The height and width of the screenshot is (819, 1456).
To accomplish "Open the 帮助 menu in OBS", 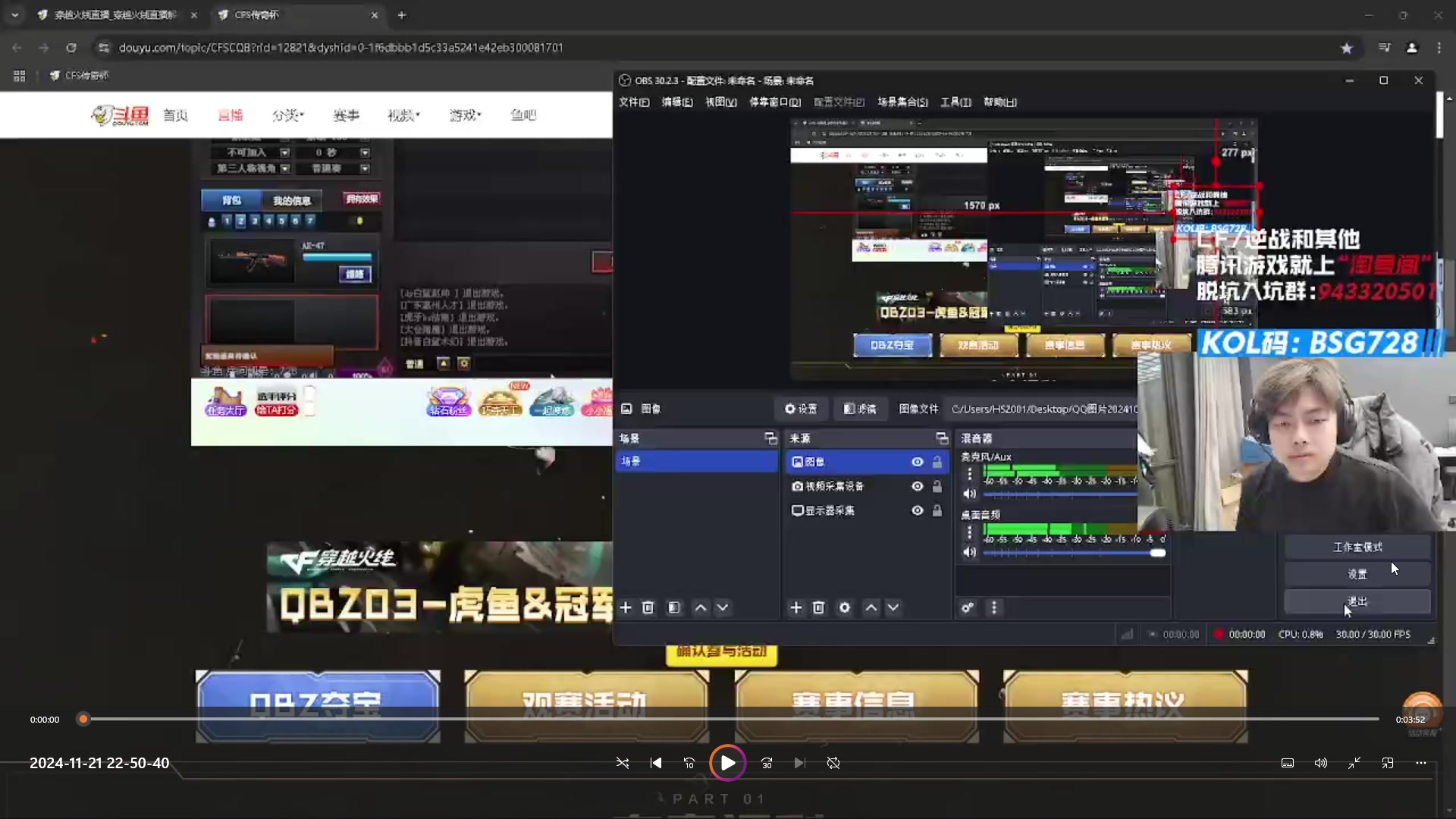I will click(1000, 102).
